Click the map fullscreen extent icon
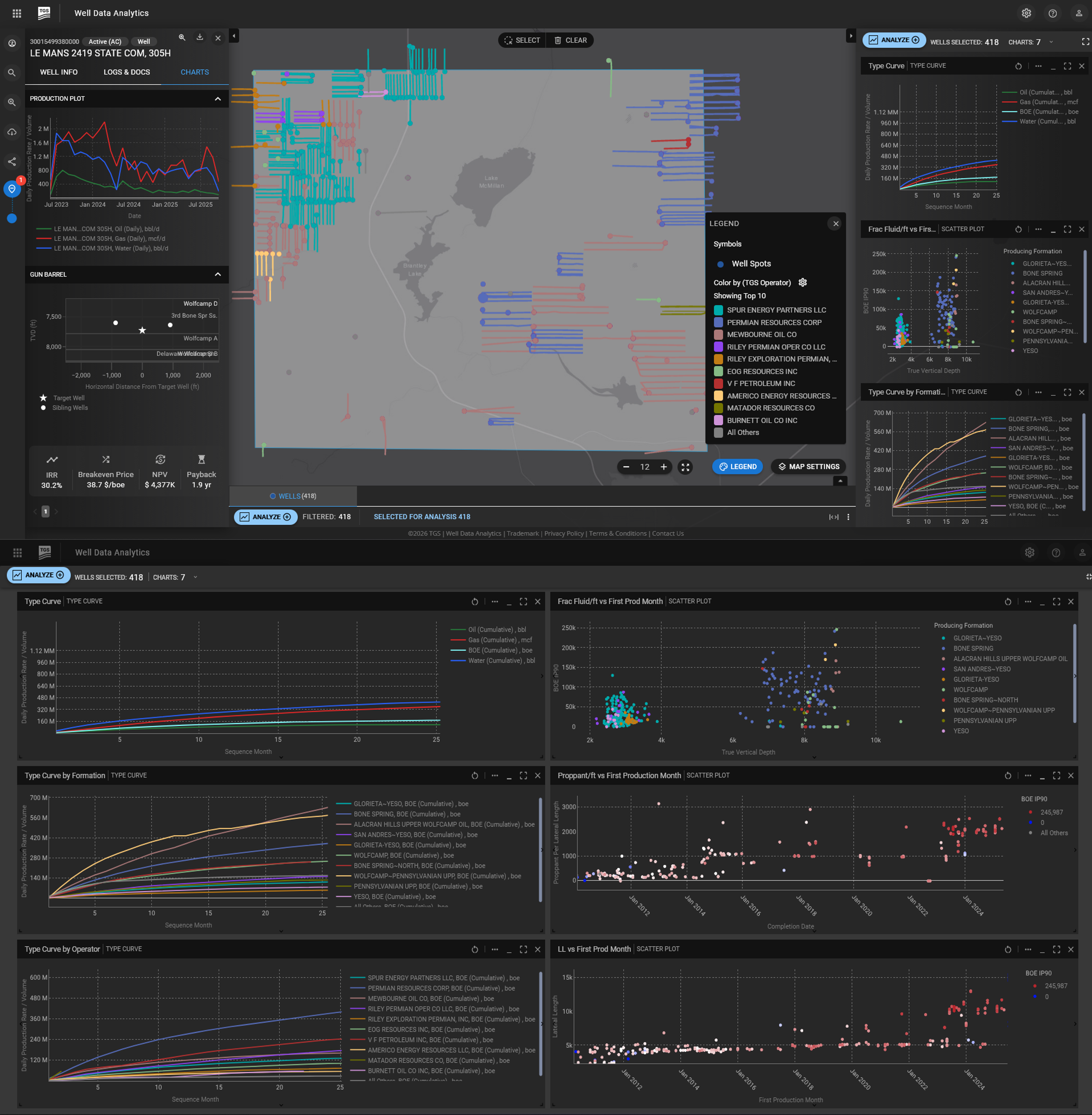The width and height of the screenshot is (1092, 1115). pyautogui.click(x=685, y=467)
